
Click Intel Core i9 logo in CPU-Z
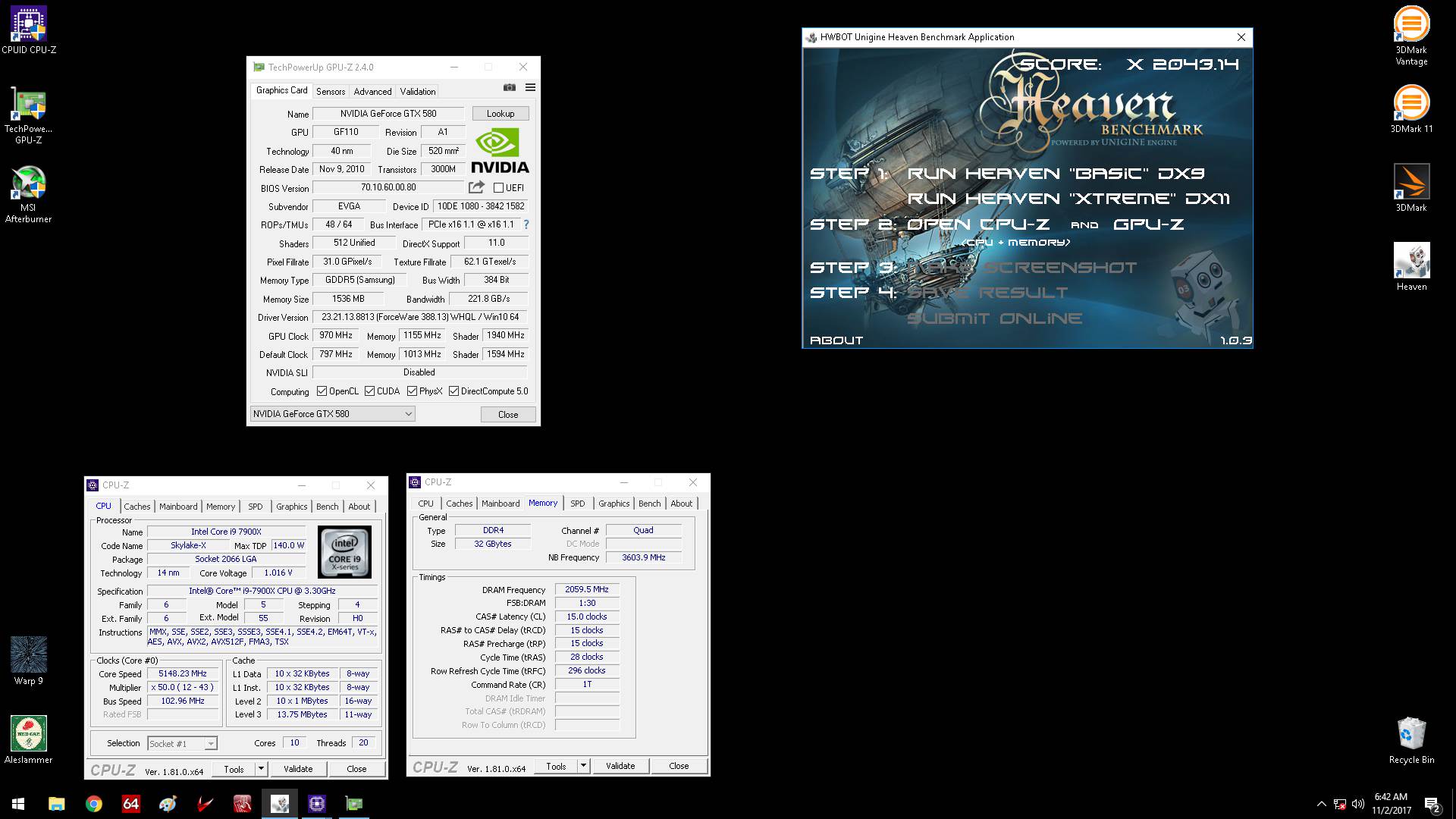click(x=344, y=552)
